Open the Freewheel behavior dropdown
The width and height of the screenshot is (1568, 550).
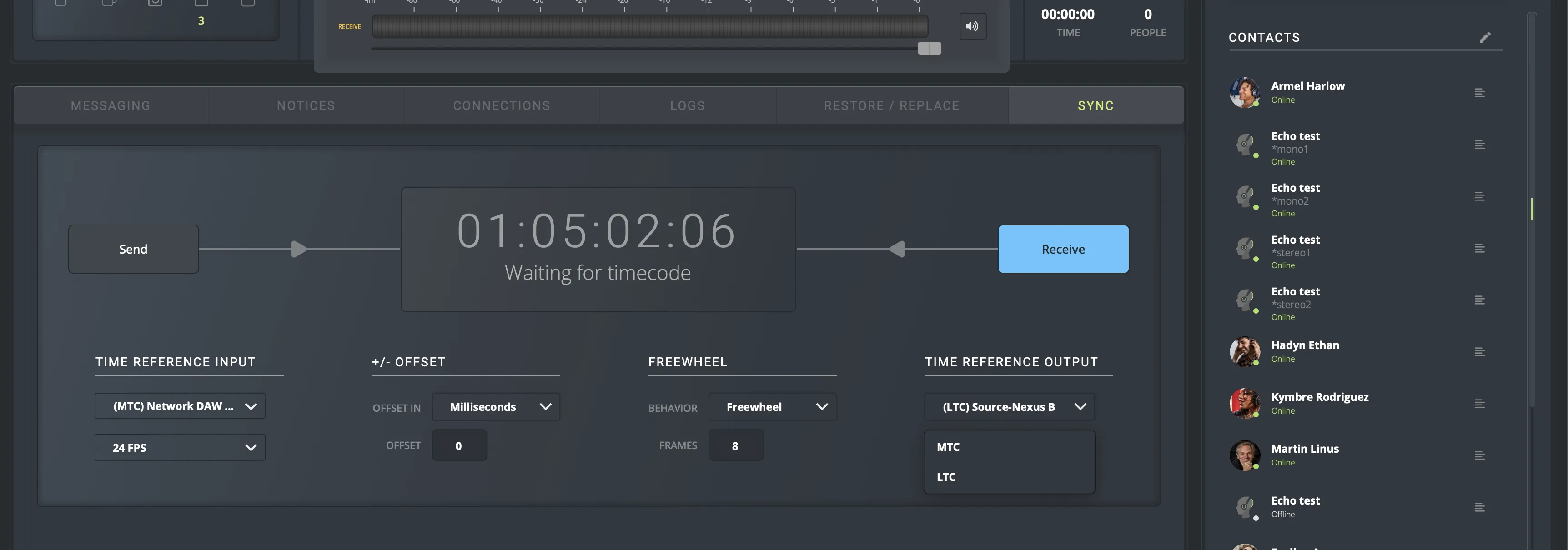pos(773,406)
